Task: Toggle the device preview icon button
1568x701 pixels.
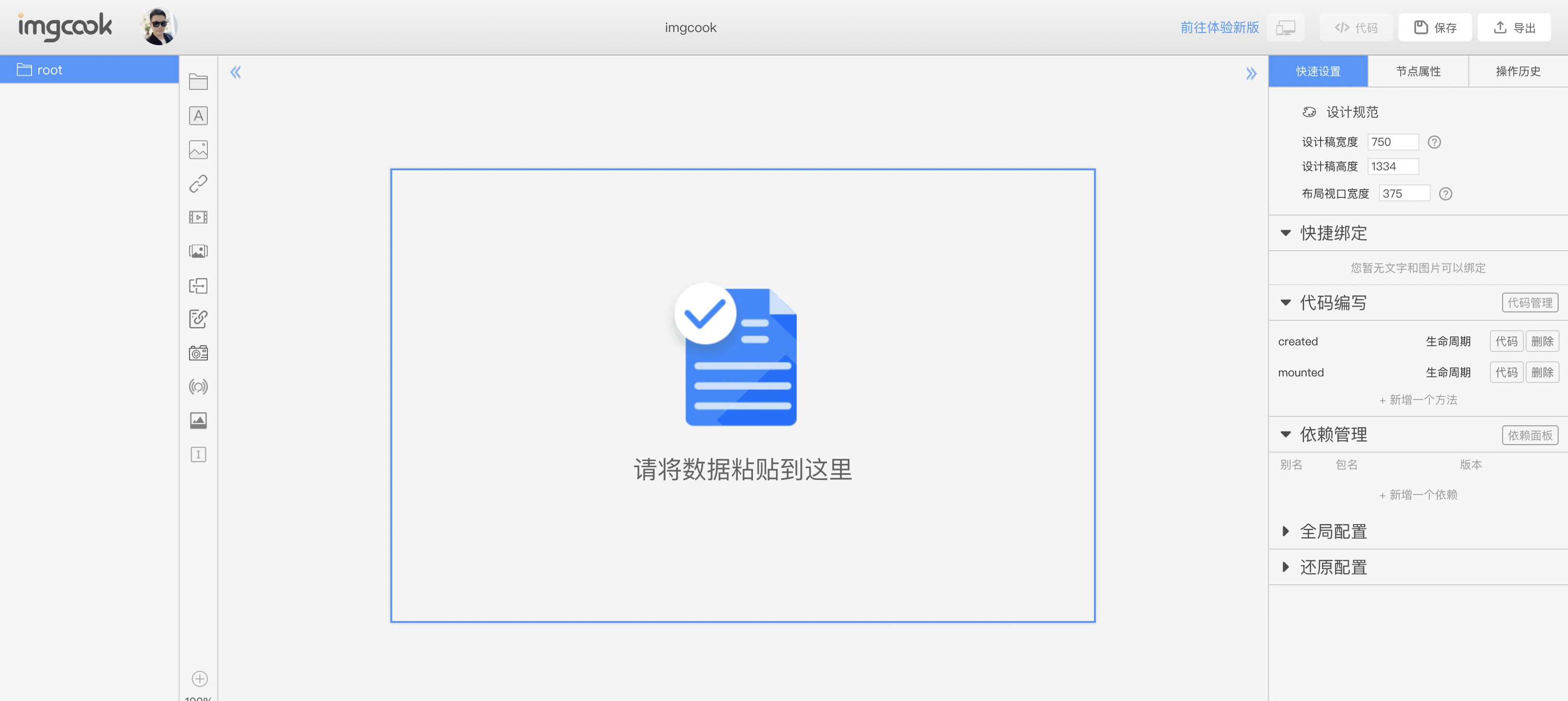Action: coord(1285,28)
